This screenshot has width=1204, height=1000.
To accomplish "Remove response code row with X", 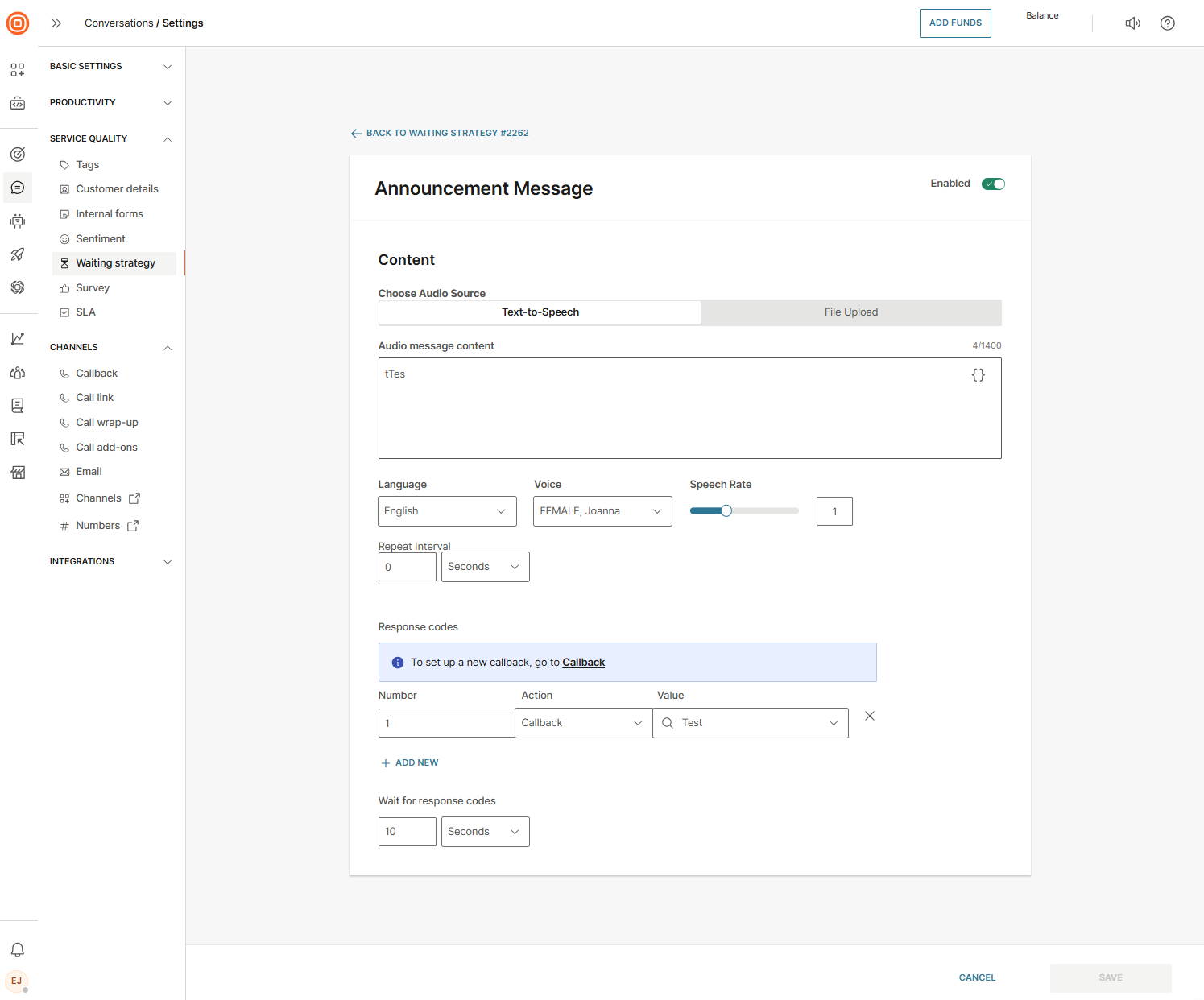I will click(x=870, y=716).
